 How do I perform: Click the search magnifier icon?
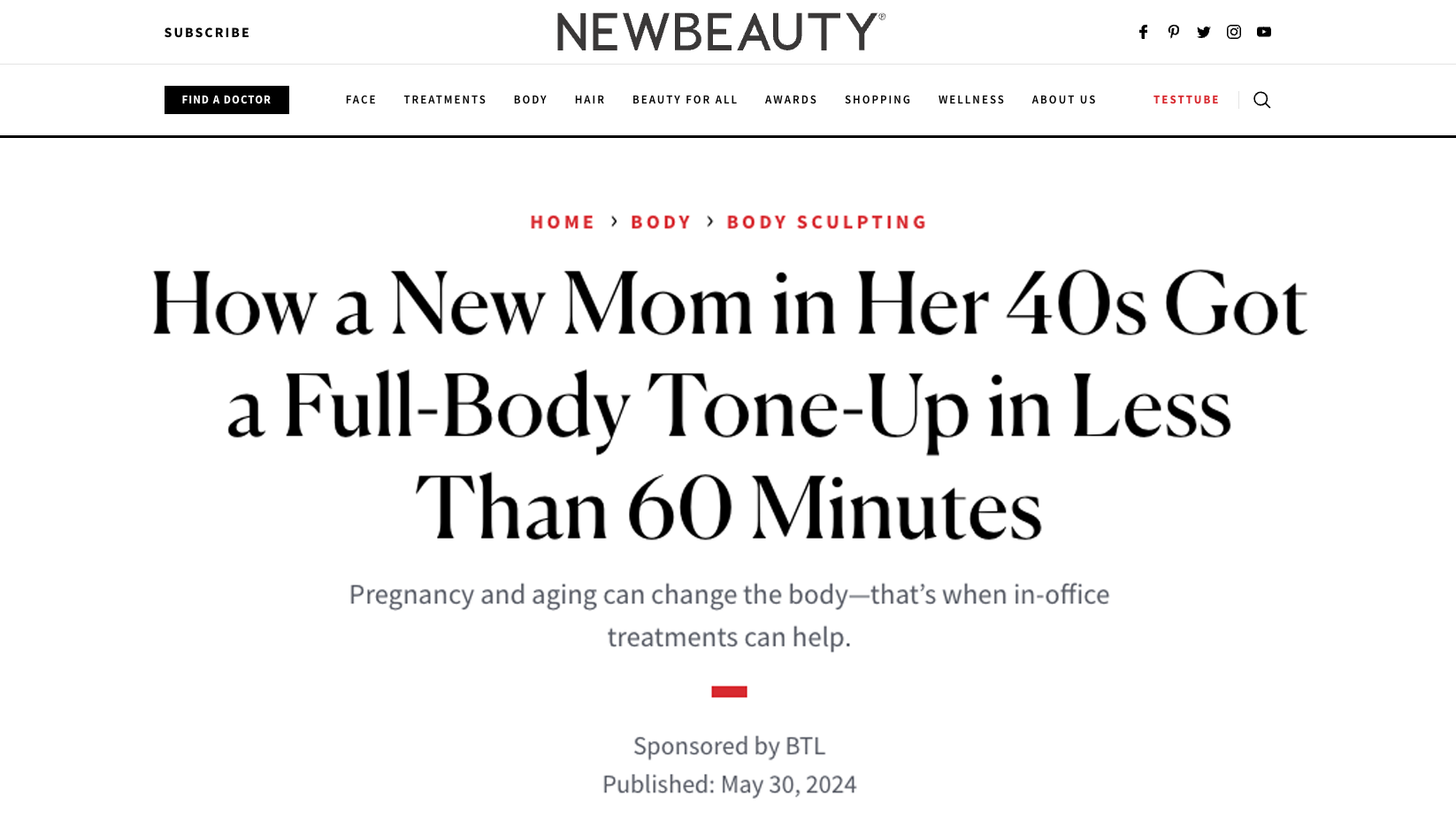(x=1261, y=100)
